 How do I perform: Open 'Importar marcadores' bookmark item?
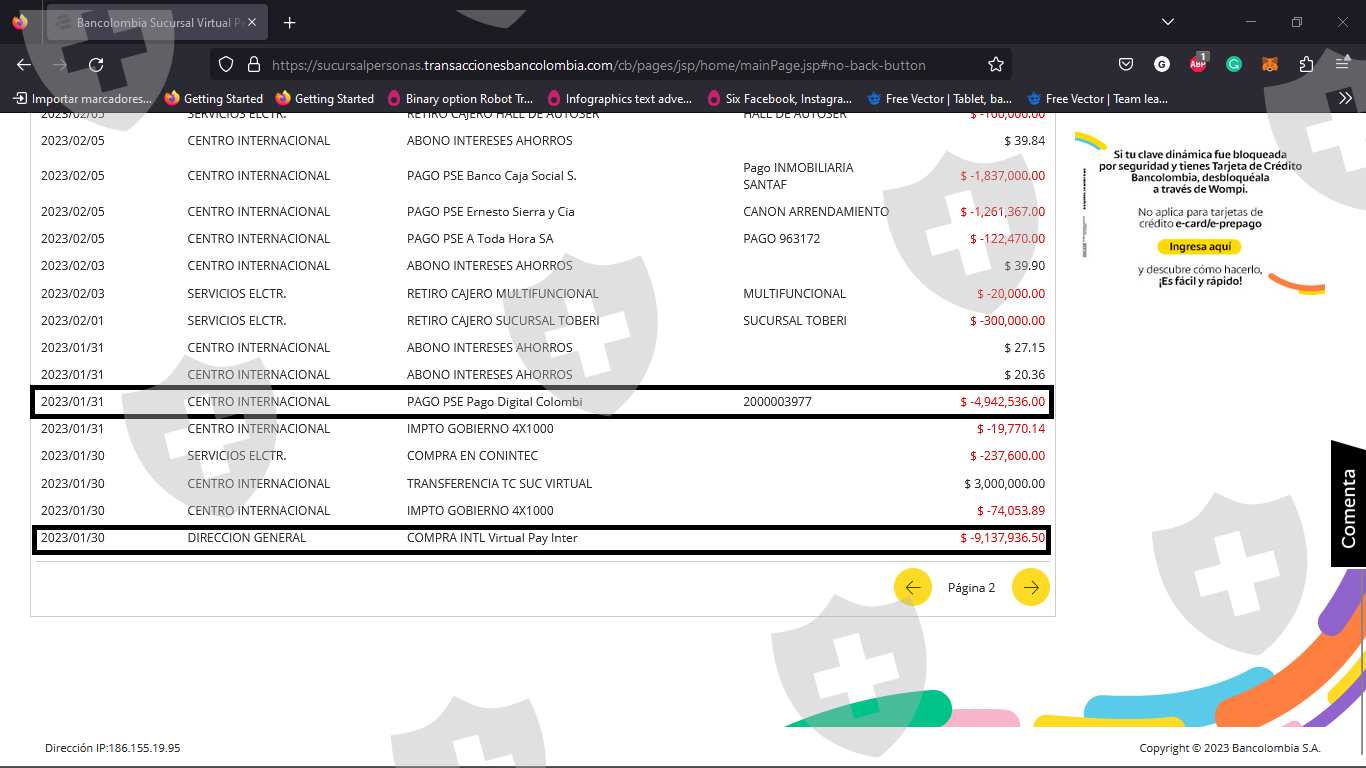(83, 99)
